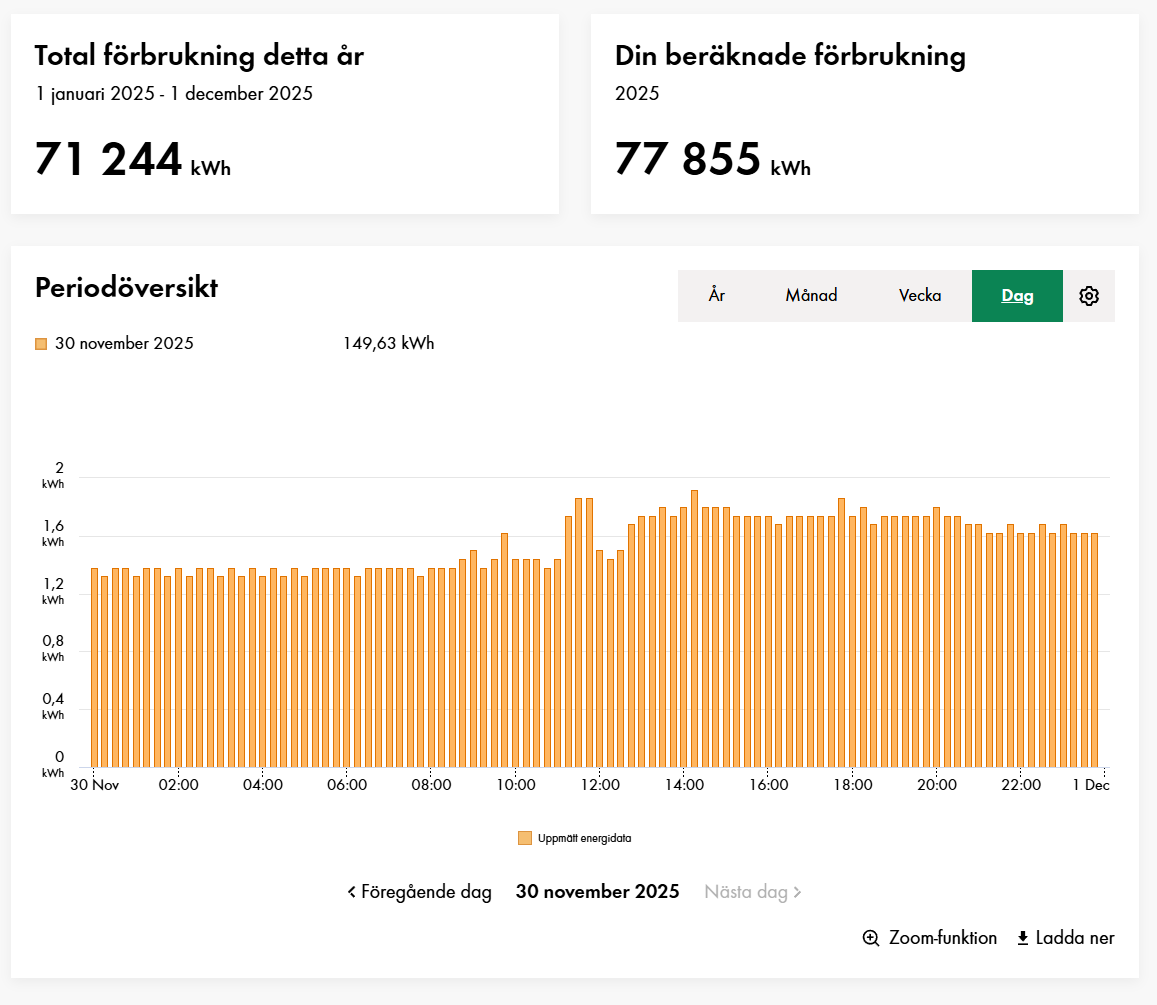Select the Vecka period tab
Screen dimensions: 1157x1005
pyautogui.click(x=919, y=296)
